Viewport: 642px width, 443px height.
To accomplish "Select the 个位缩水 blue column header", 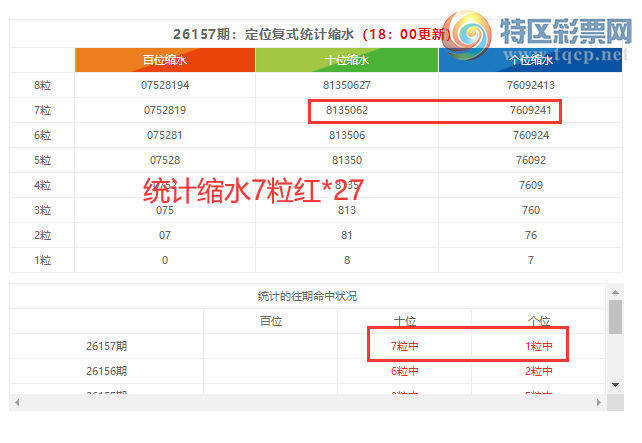I will 531,60.
